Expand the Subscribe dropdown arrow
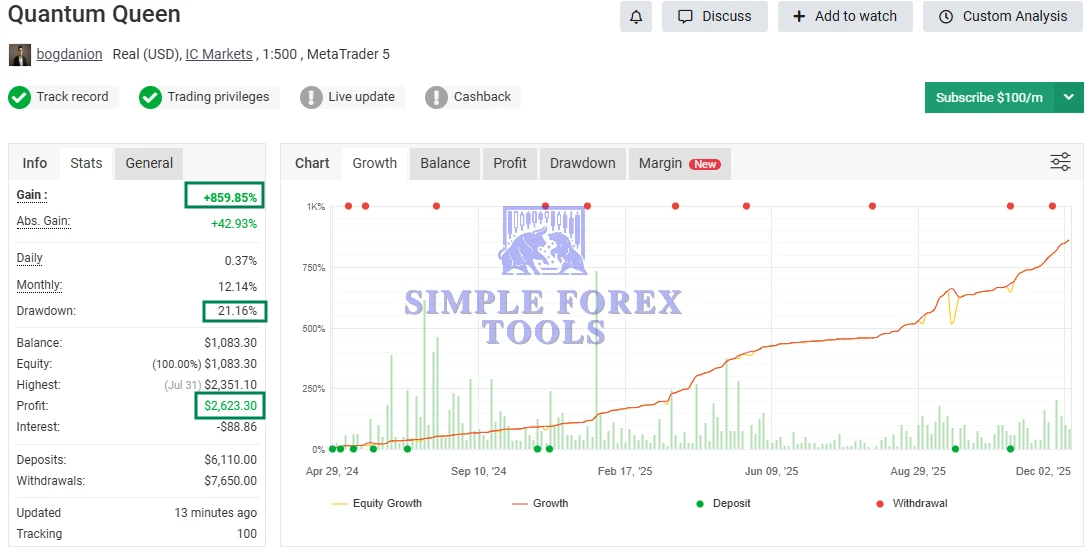The height and width of the screenshot is (557, 1087). 1069,97
